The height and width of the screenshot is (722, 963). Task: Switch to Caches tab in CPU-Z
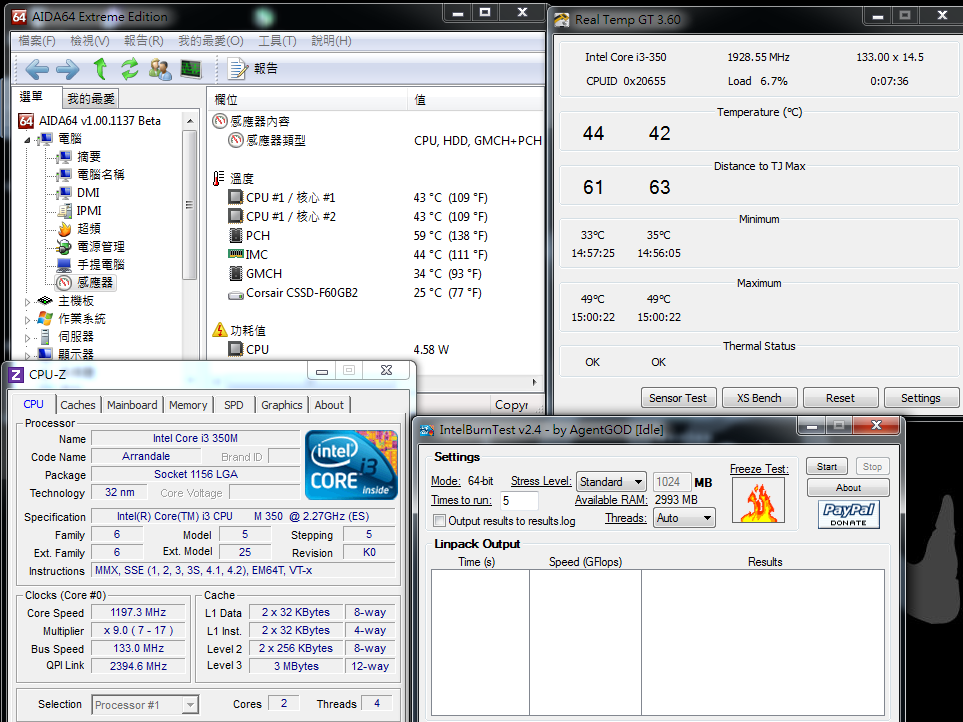pyautogui.click(x=78, y=405)
